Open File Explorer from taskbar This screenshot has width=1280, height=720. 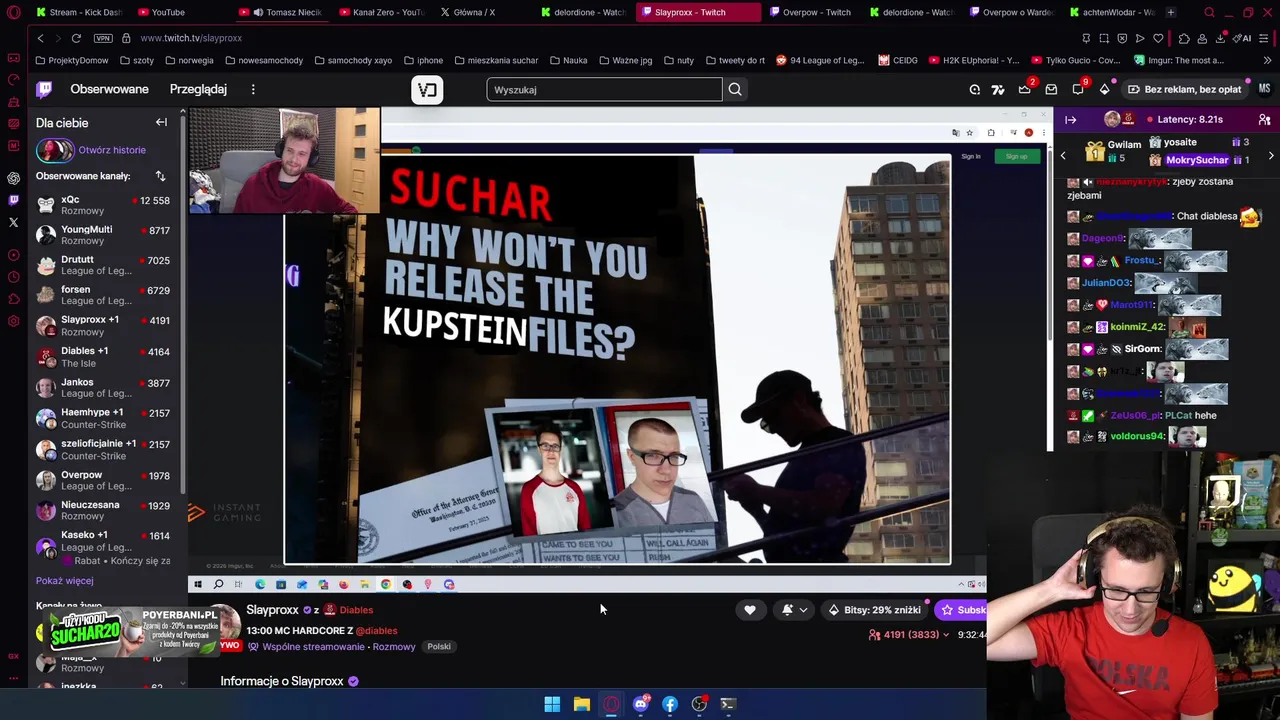[581, 704]
